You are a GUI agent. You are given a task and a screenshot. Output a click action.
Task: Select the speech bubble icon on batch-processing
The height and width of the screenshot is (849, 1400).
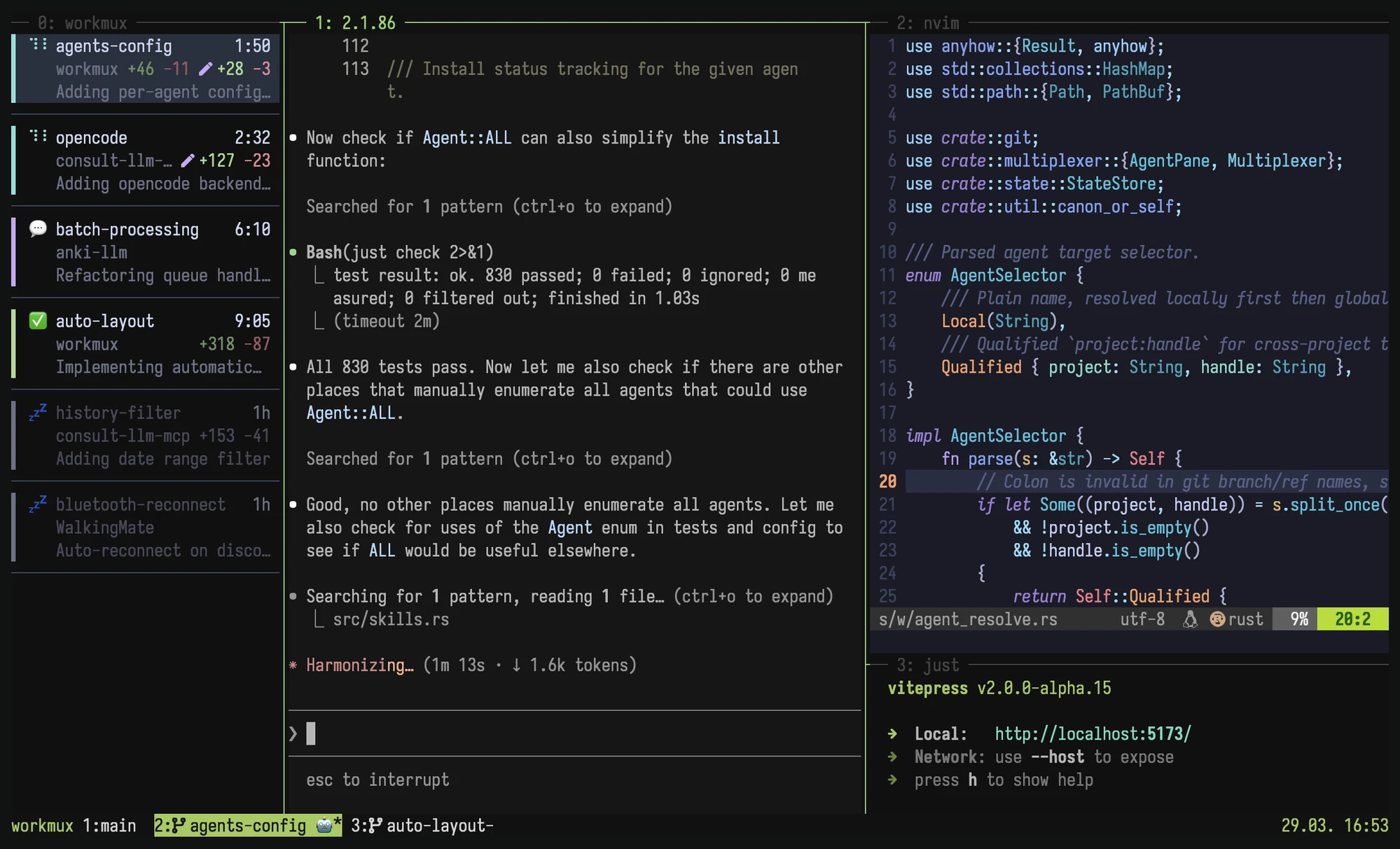point(39,229)
